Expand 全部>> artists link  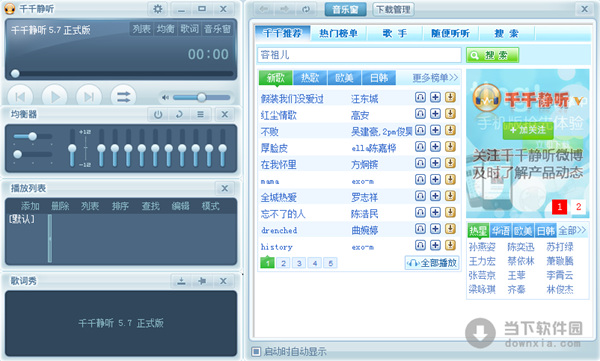(x=572, y=230)
